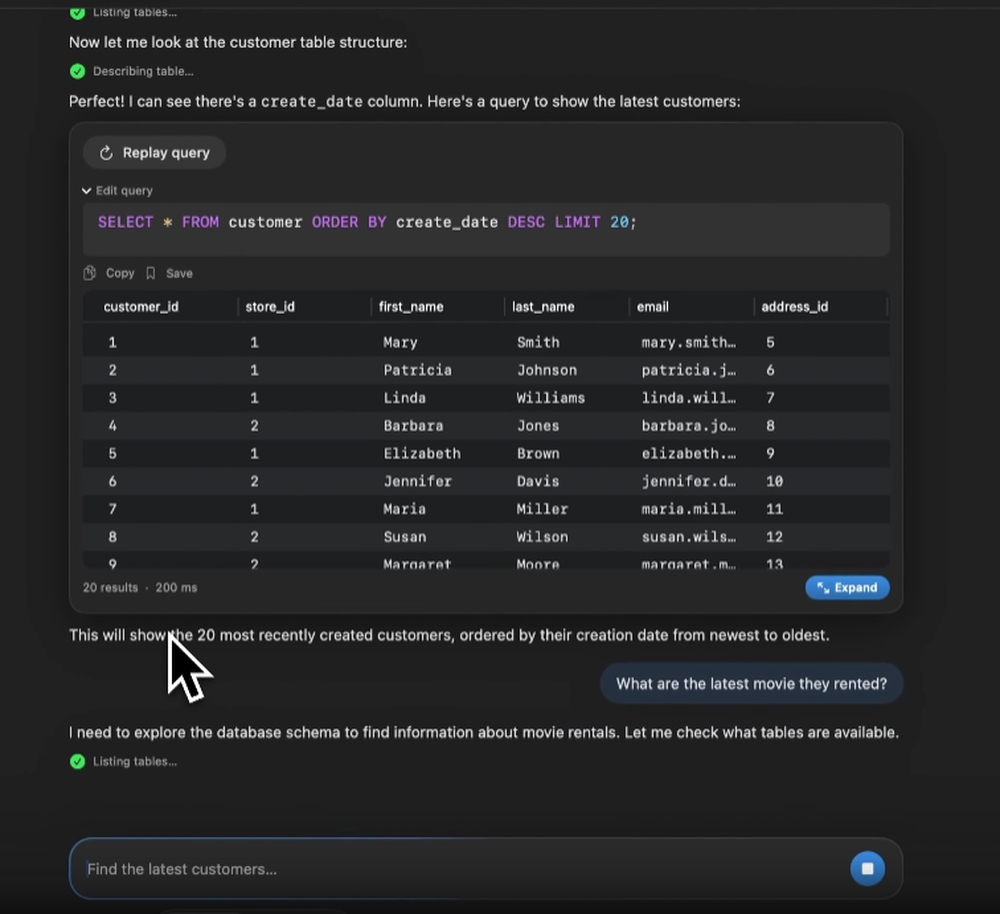Click the 'Patricia' first name cell
Image resolution: width=1000 pixels, height=914 pixels.
[x=417, y=370]
